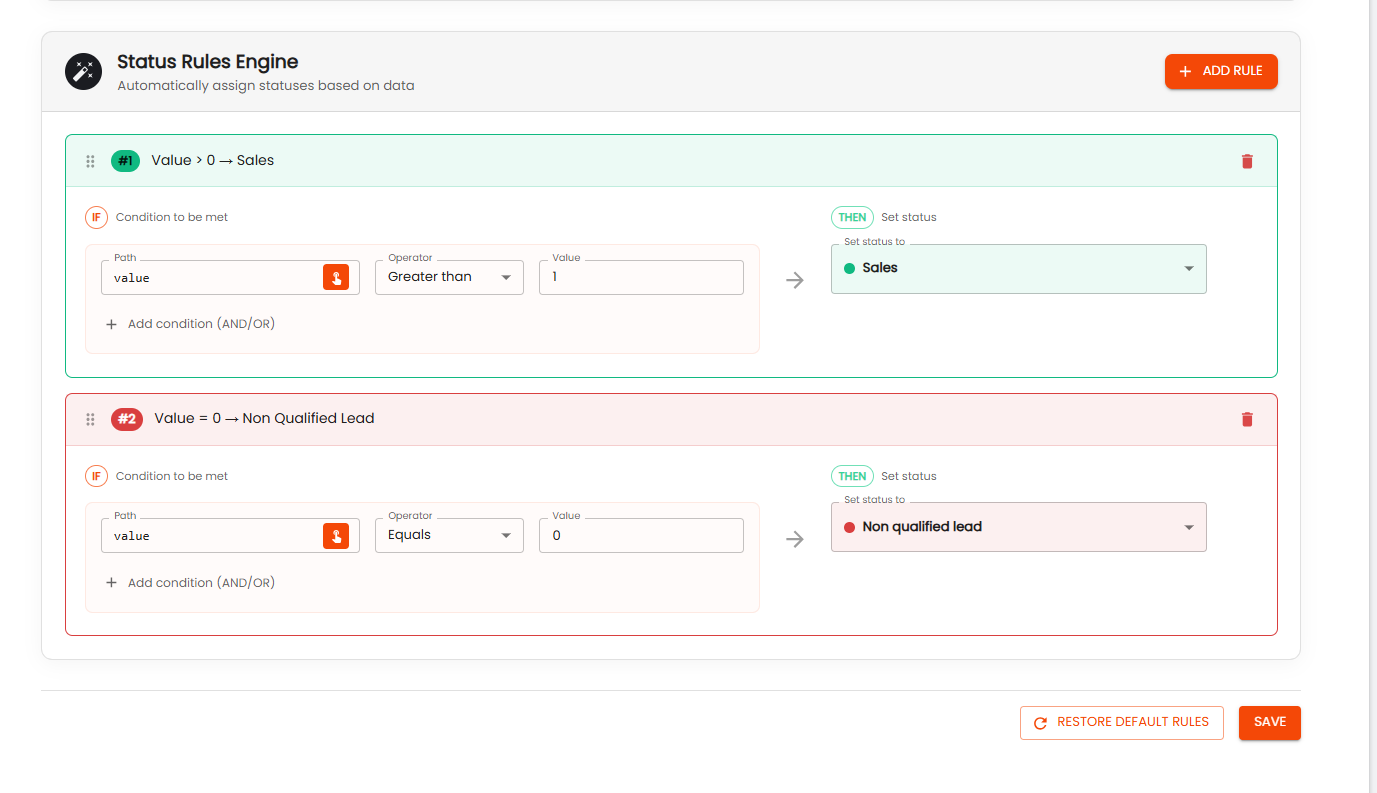Image resolution: width=1377 pixels, height=793 pixels.
Task: Click the magic wand Status Rules Engine icon
Action: [x=83, y=72]
